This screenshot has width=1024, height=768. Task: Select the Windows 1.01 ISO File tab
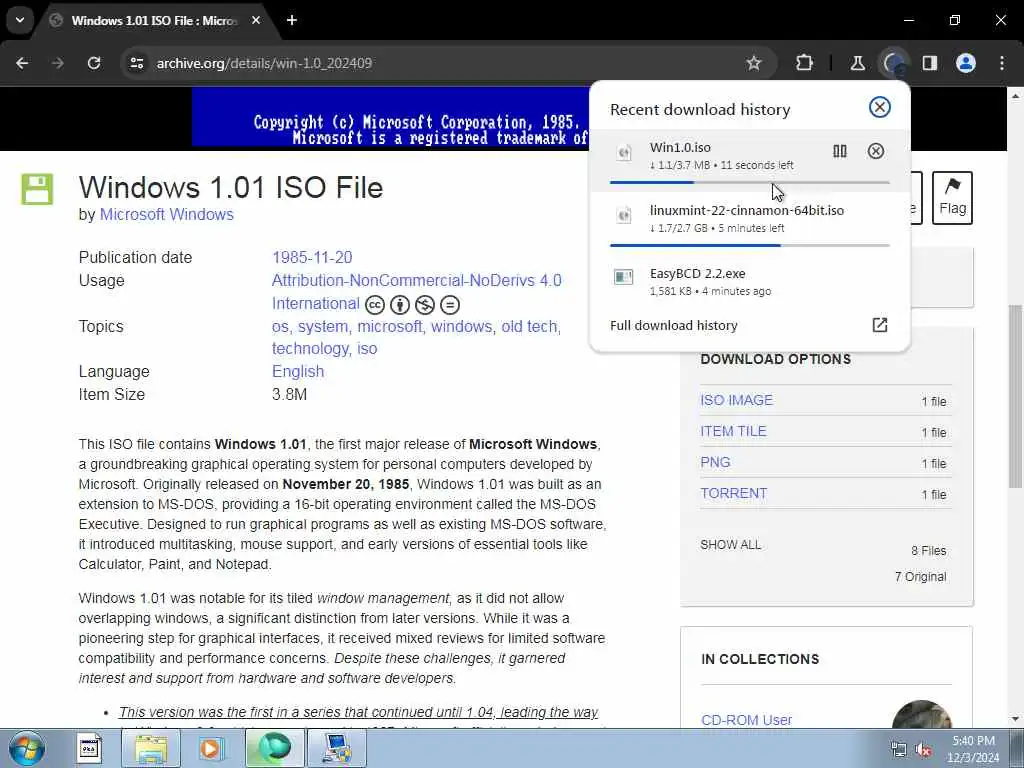click(x=153, y=21)
